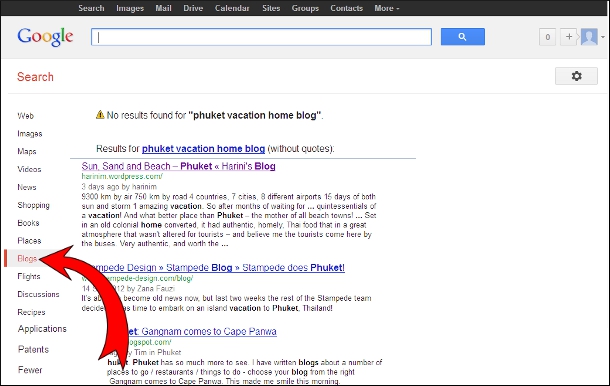
Task: Open Images in the top black bar
Action: point(130,8)
